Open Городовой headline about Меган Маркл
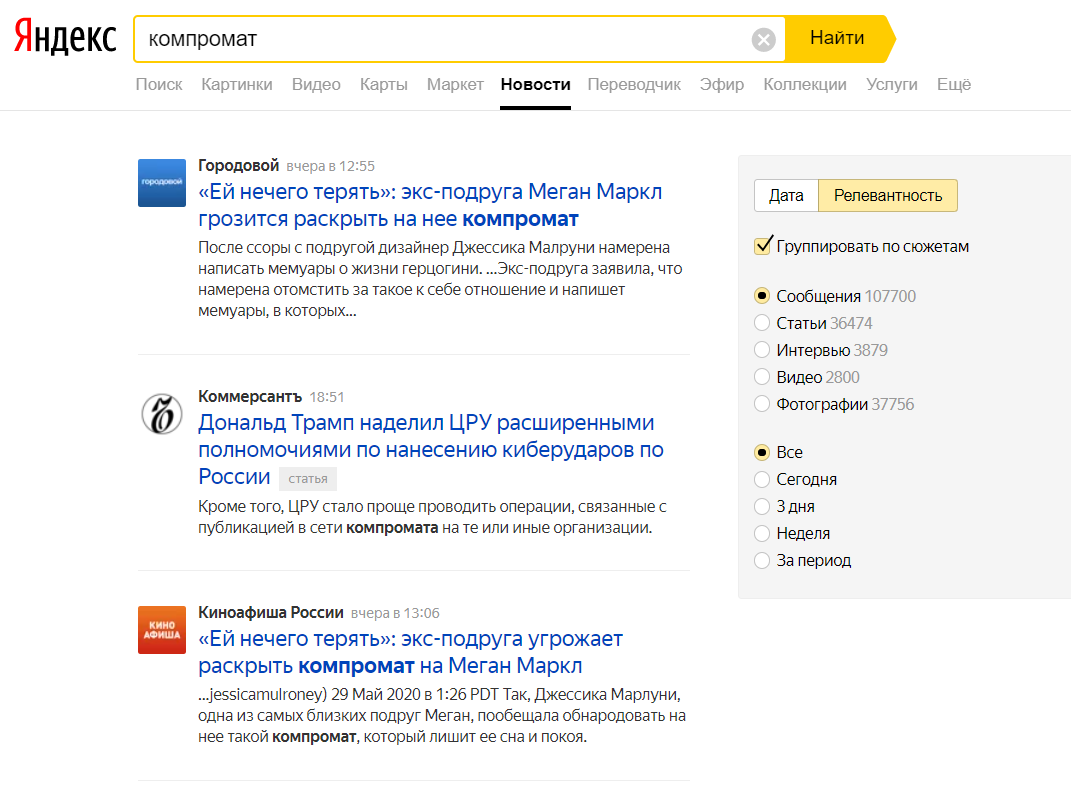 [x=430, y=205]
